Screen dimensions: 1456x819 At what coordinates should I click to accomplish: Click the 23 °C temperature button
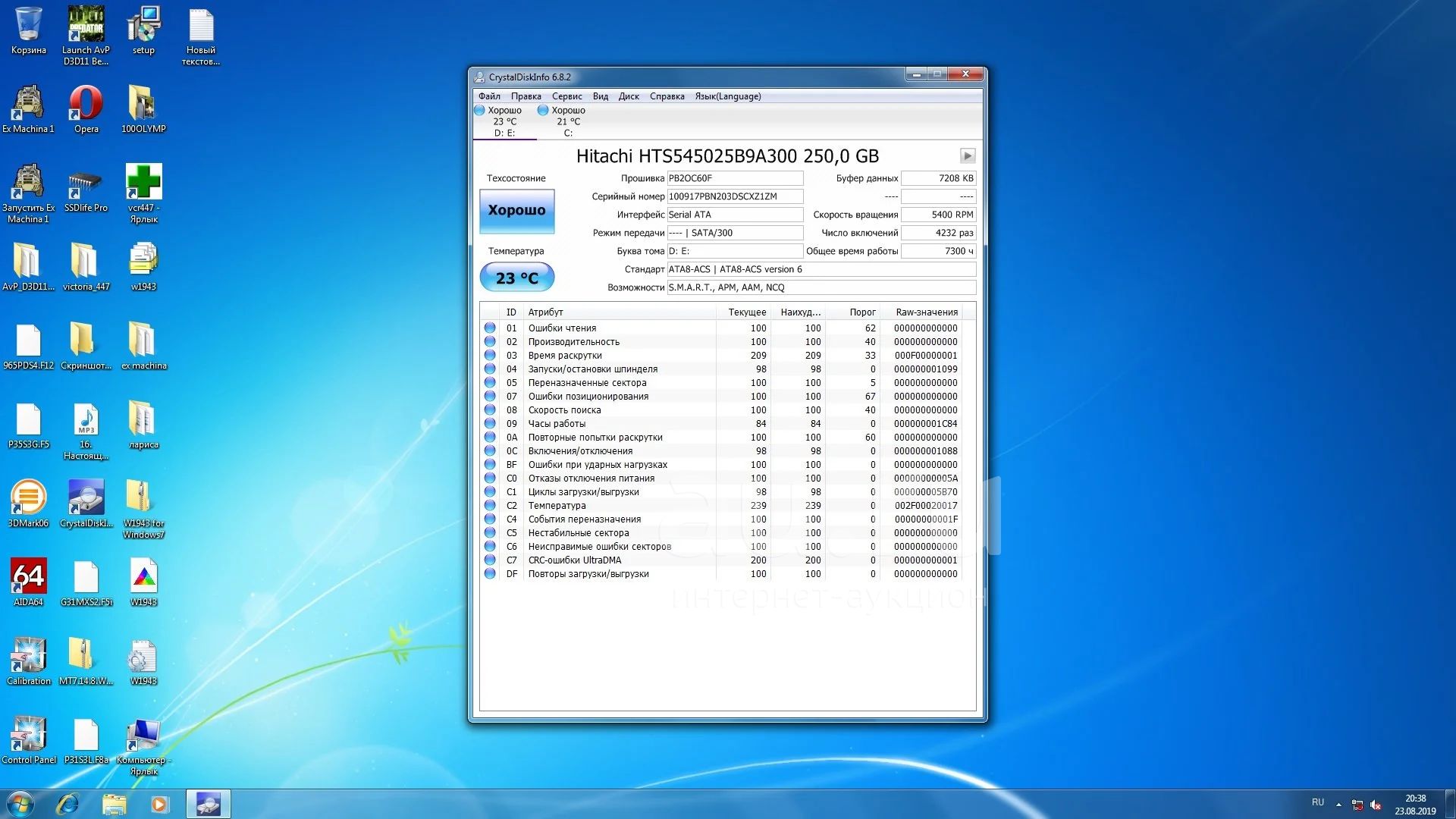click(516, 278)
